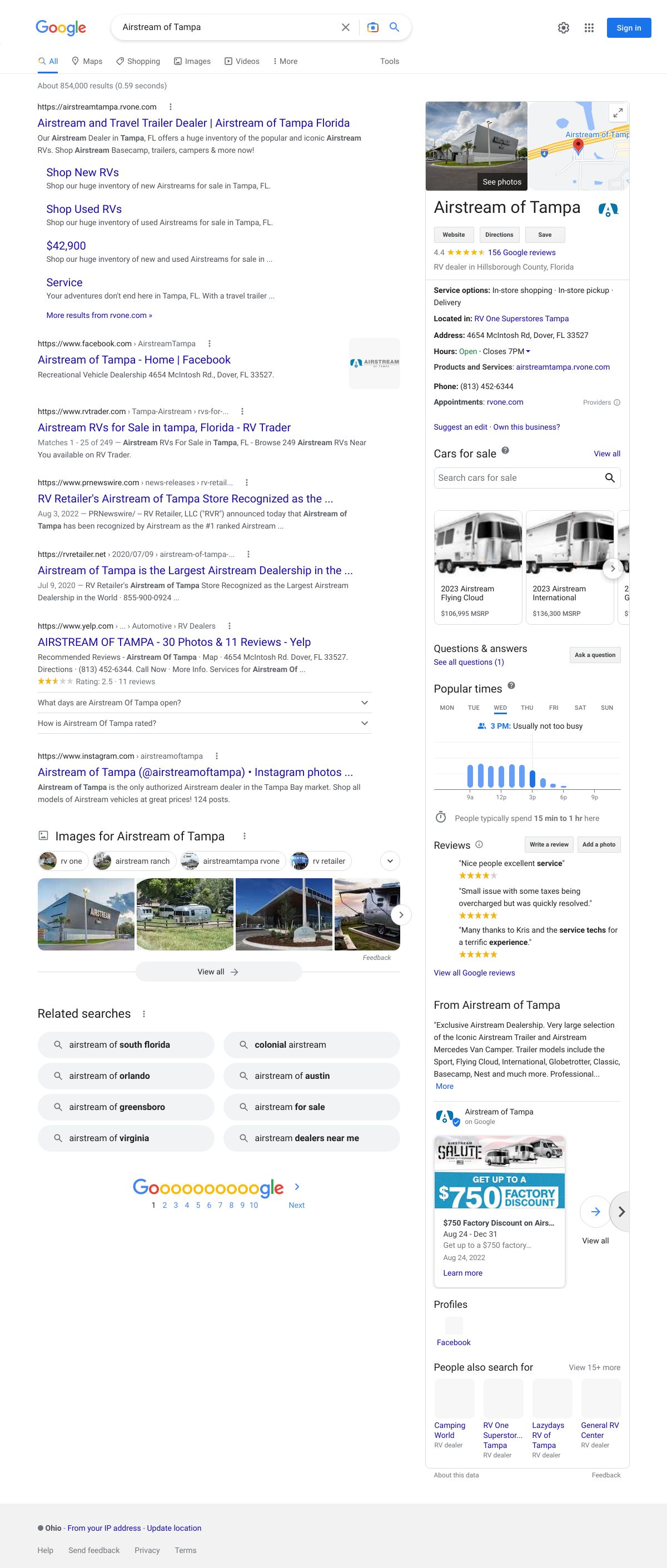The width and height of the screenshot is (667, 1568).
Task: Click help icon next to Cars for sale
Action: click(505, 451)
